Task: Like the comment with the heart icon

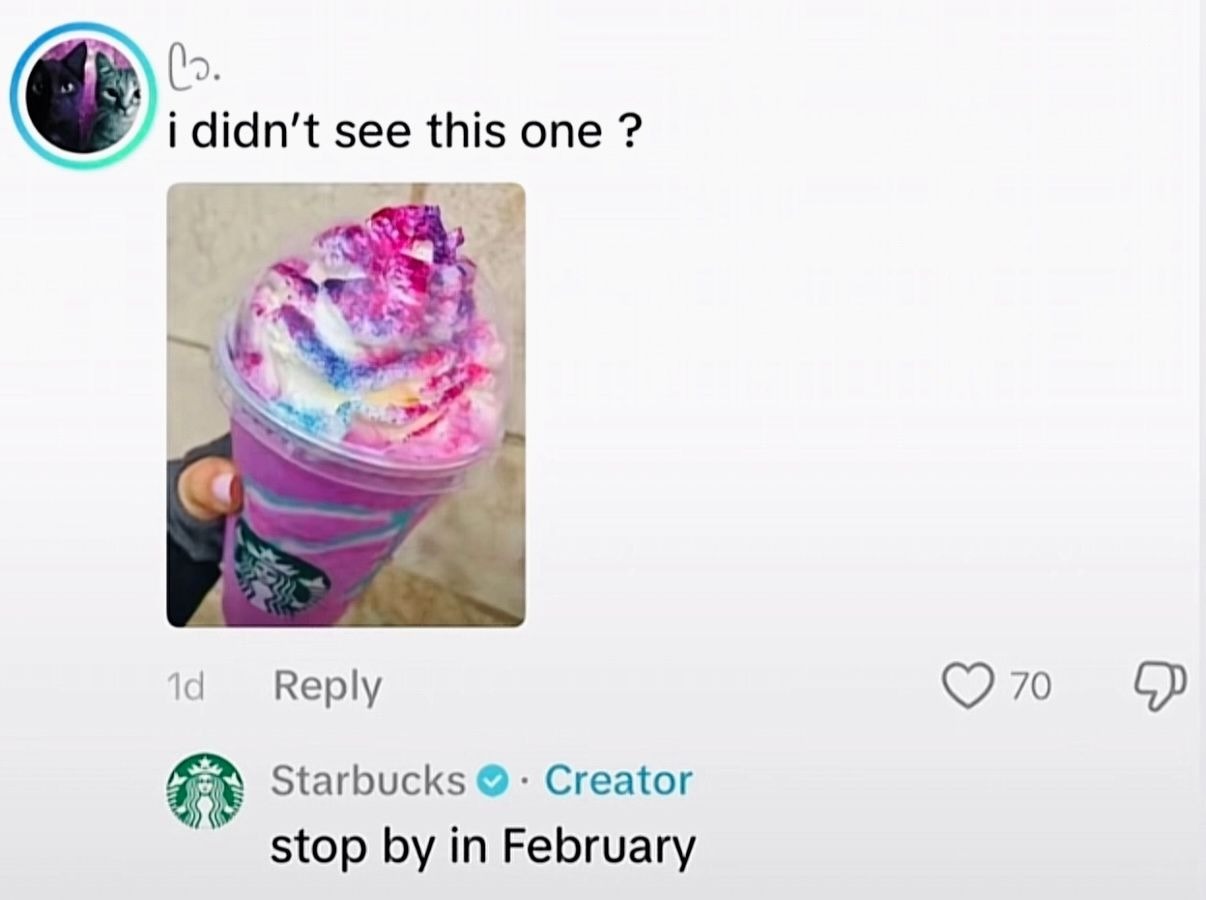Action: pyautogui.click(x=966, y=687)
